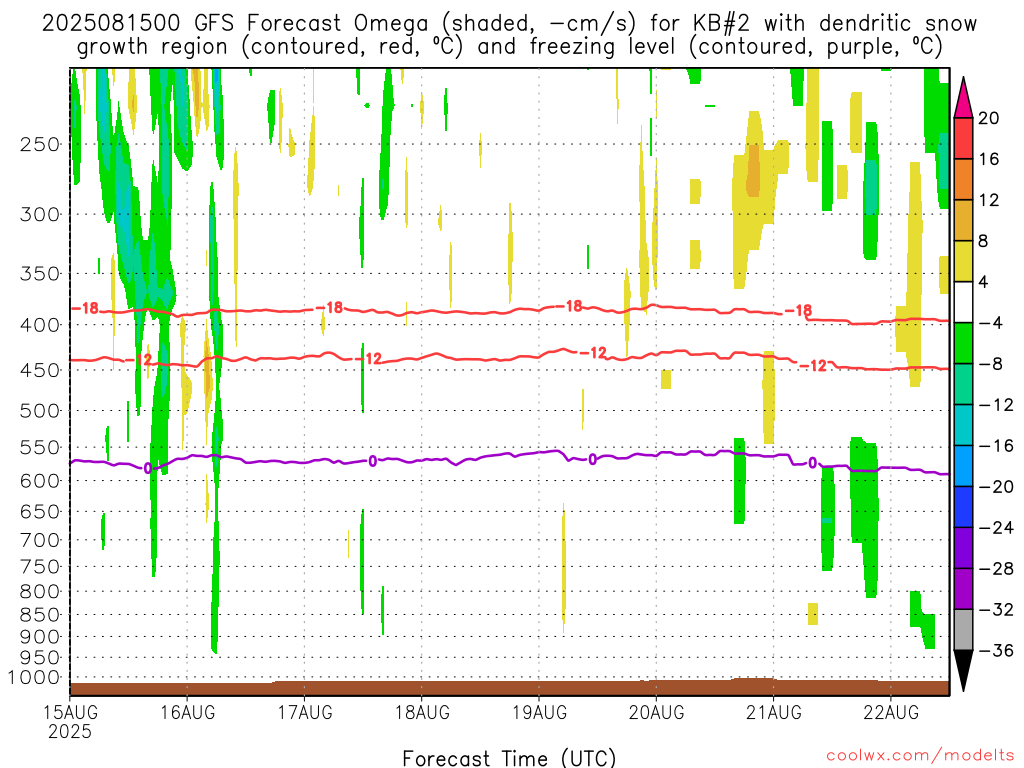Viewport: 1024px width, 768px height.
Task: Click the legend value 16
Action: tap(989, 159)
